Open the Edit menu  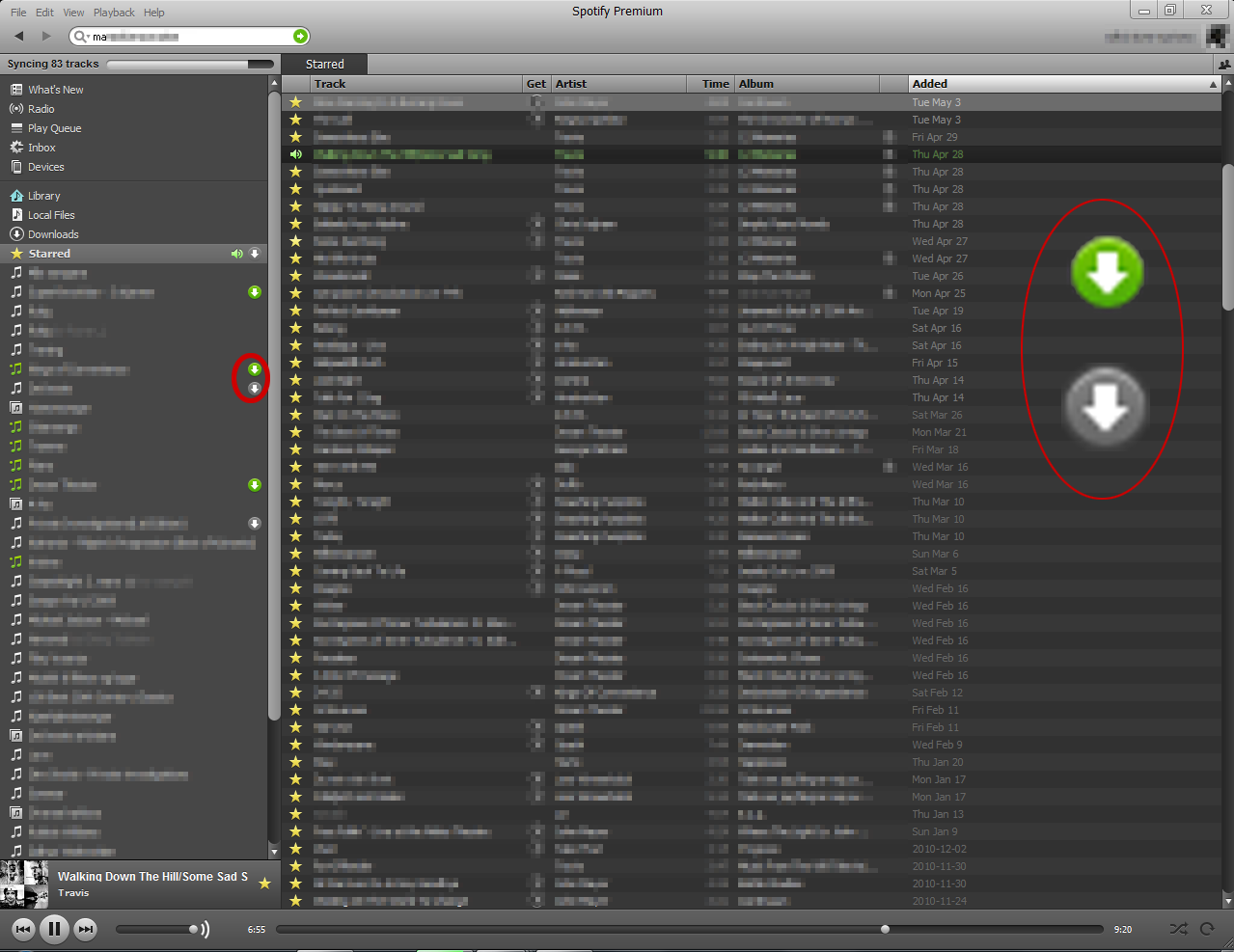pos(44,13)
